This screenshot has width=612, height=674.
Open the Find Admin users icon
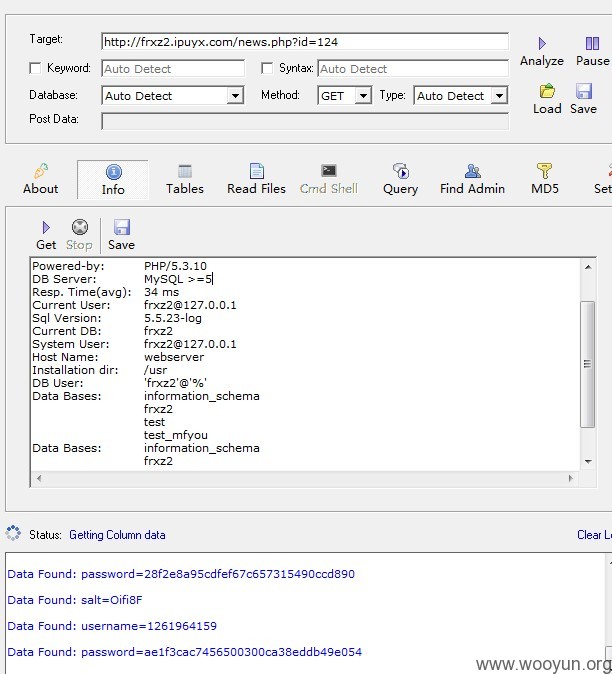pyautogui.click(x=472, y=171)
